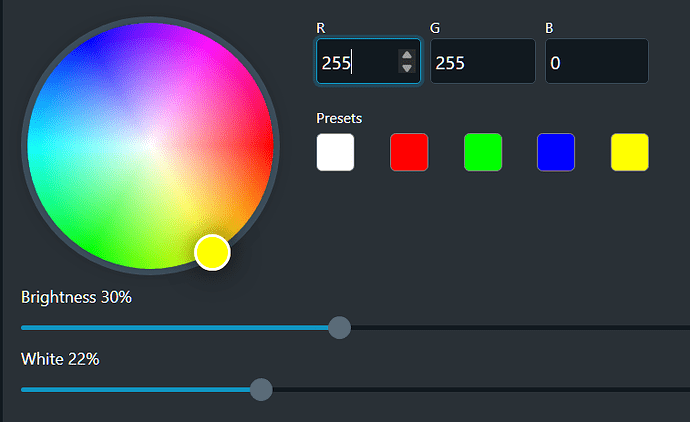Pick the blue preset swatch
Screen dimensions: 690x422
(556, 152)
